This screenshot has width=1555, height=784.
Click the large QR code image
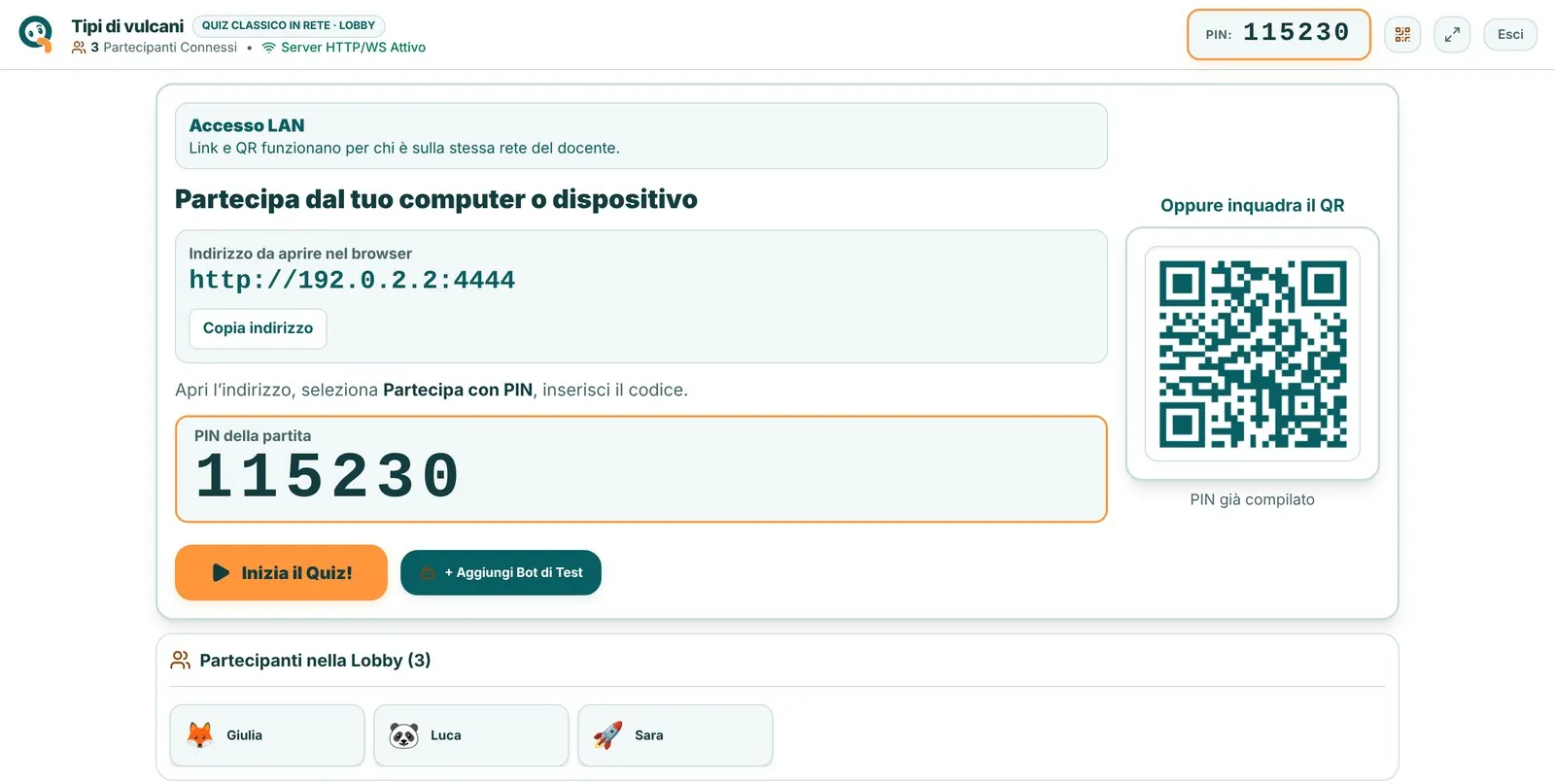click(1253, 354)
